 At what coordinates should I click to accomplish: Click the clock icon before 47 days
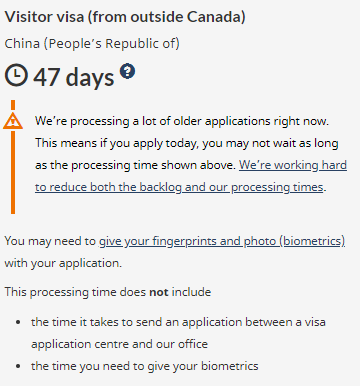(16, 75)
